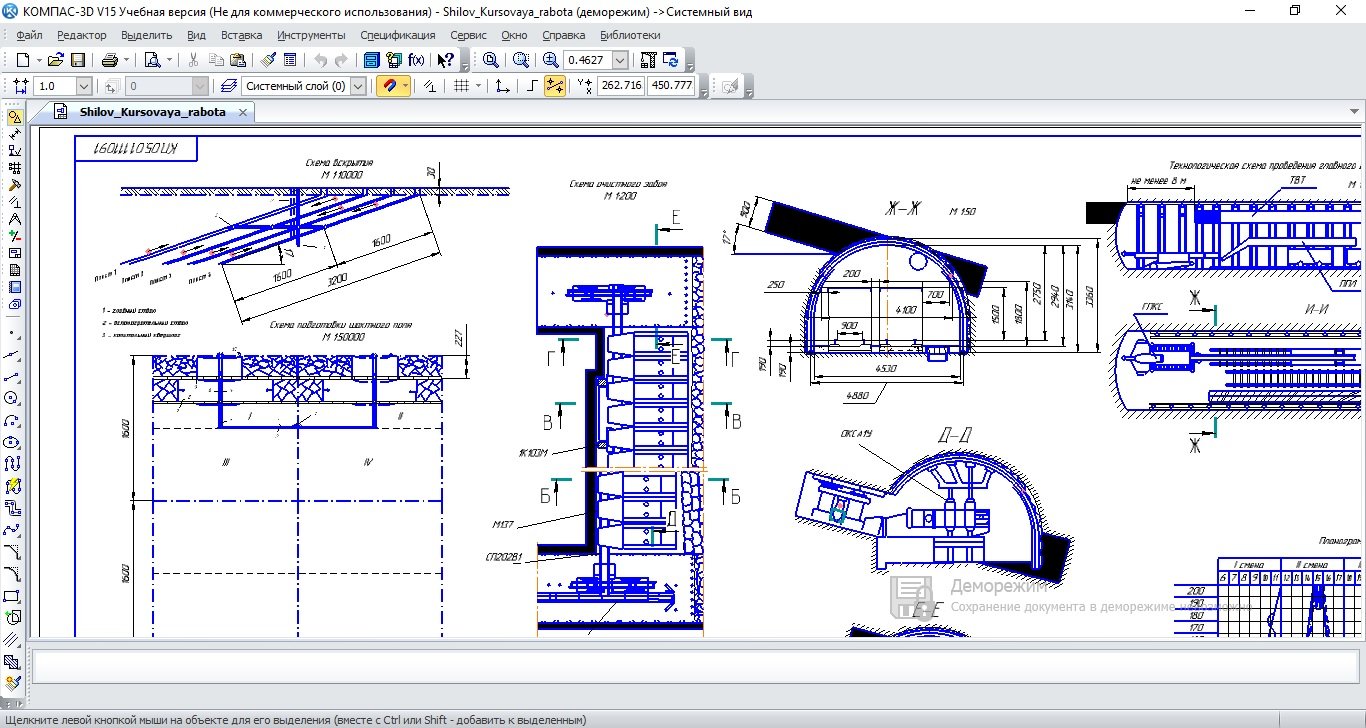Expand the 1.0 view scale dropdown
The image size is (1366, 728).
pyautogui.click(x=83, y=86)
